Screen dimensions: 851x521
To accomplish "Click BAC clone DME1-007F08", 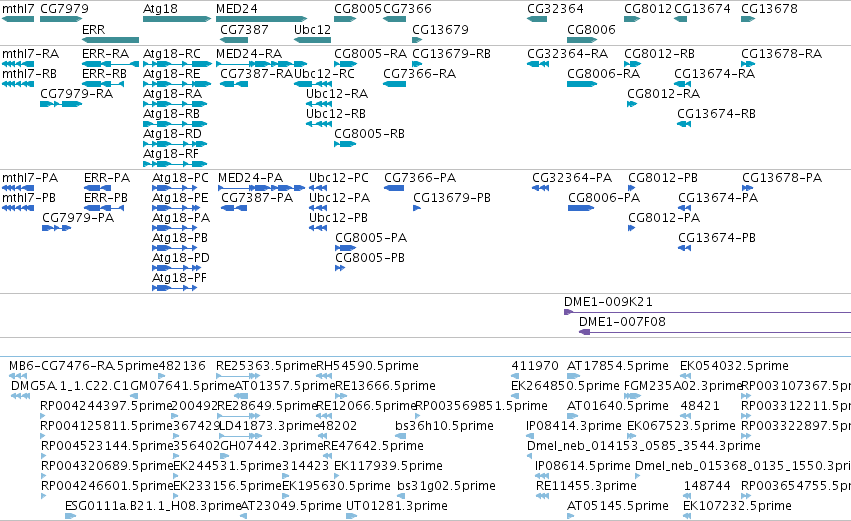I will tap(623, 322).
